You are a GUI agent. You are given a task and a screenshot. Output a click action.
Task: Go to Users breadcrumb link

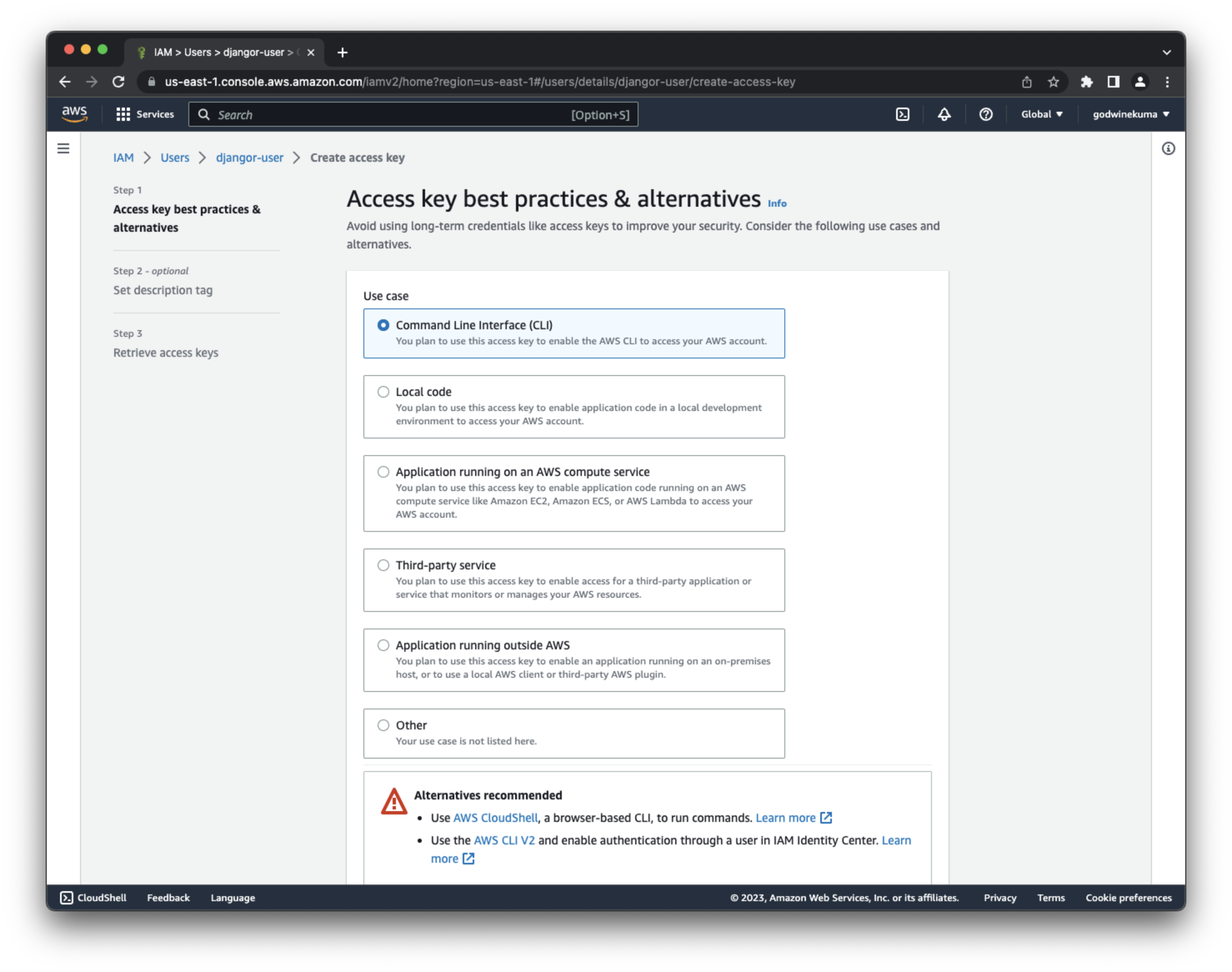pyautogui.click(x=175, y=158)
